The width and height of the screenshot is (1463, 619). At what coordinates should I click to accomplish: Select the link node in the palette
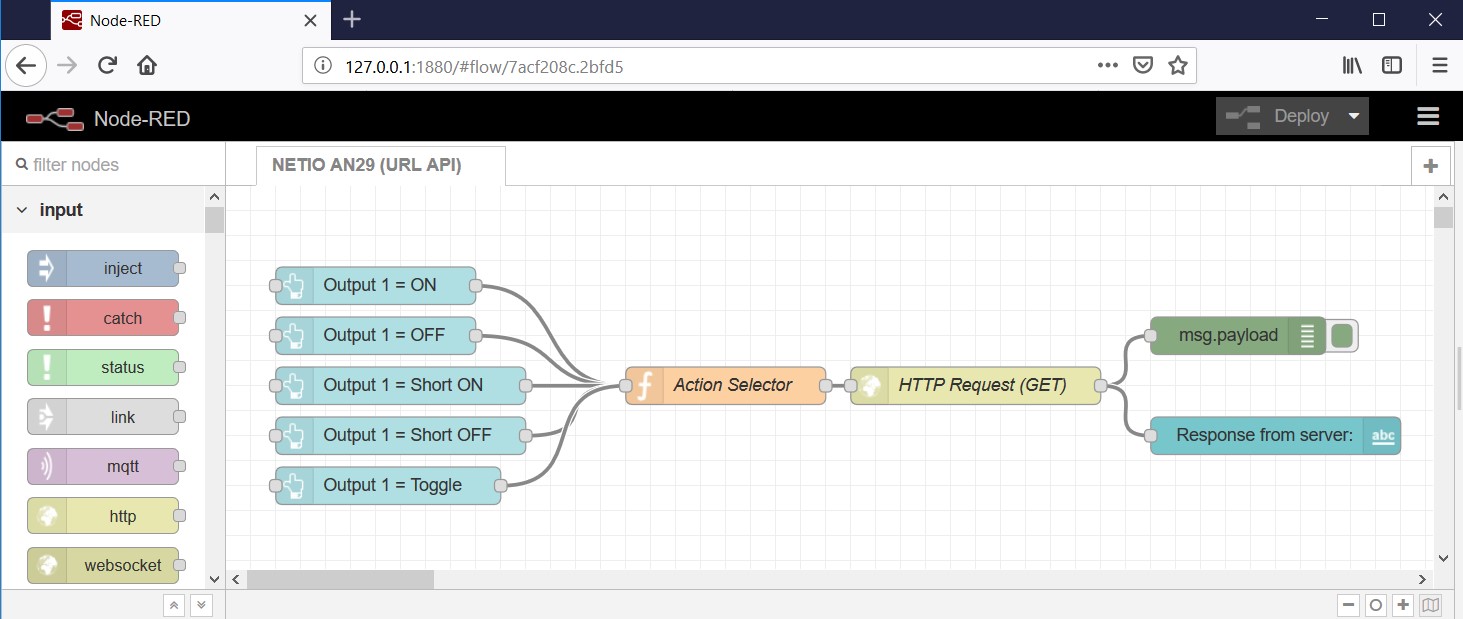[x=104, y=417]
